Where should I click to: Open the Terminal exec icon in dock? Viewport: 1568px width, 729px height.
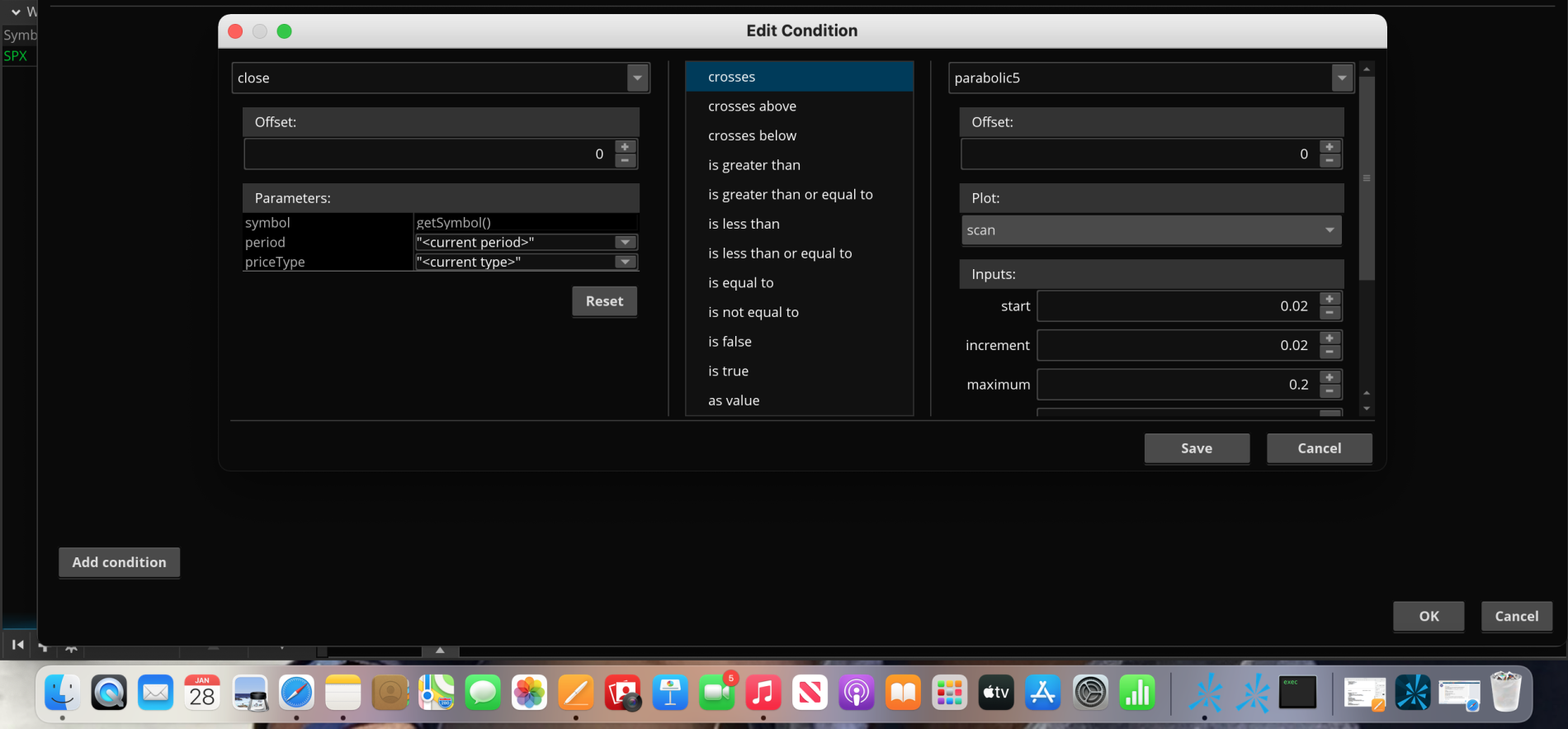click(x=1297, y=693)
